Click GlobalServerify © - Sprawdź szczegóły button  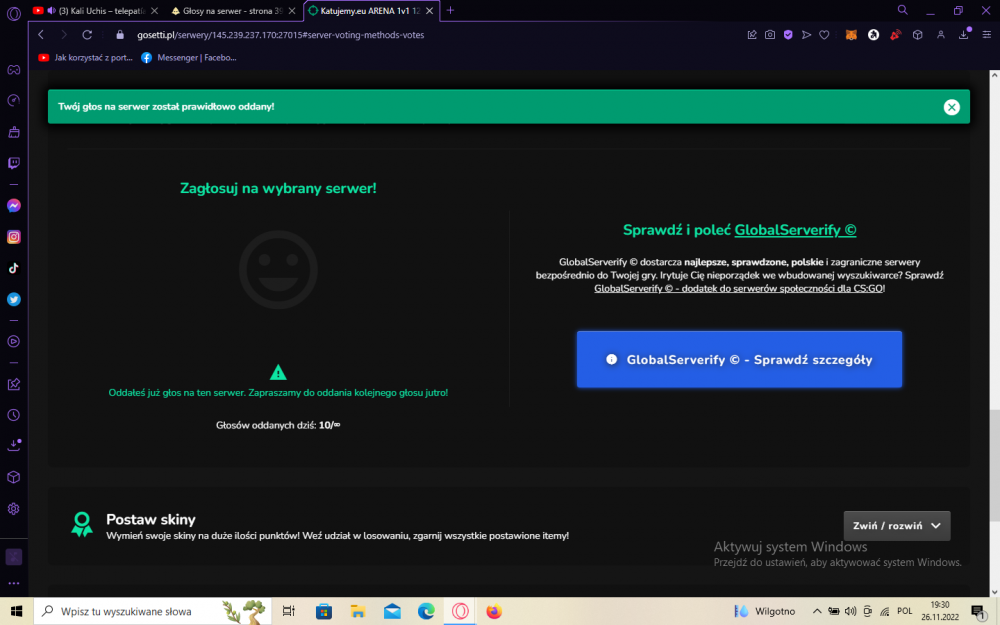tap(739, 359)
